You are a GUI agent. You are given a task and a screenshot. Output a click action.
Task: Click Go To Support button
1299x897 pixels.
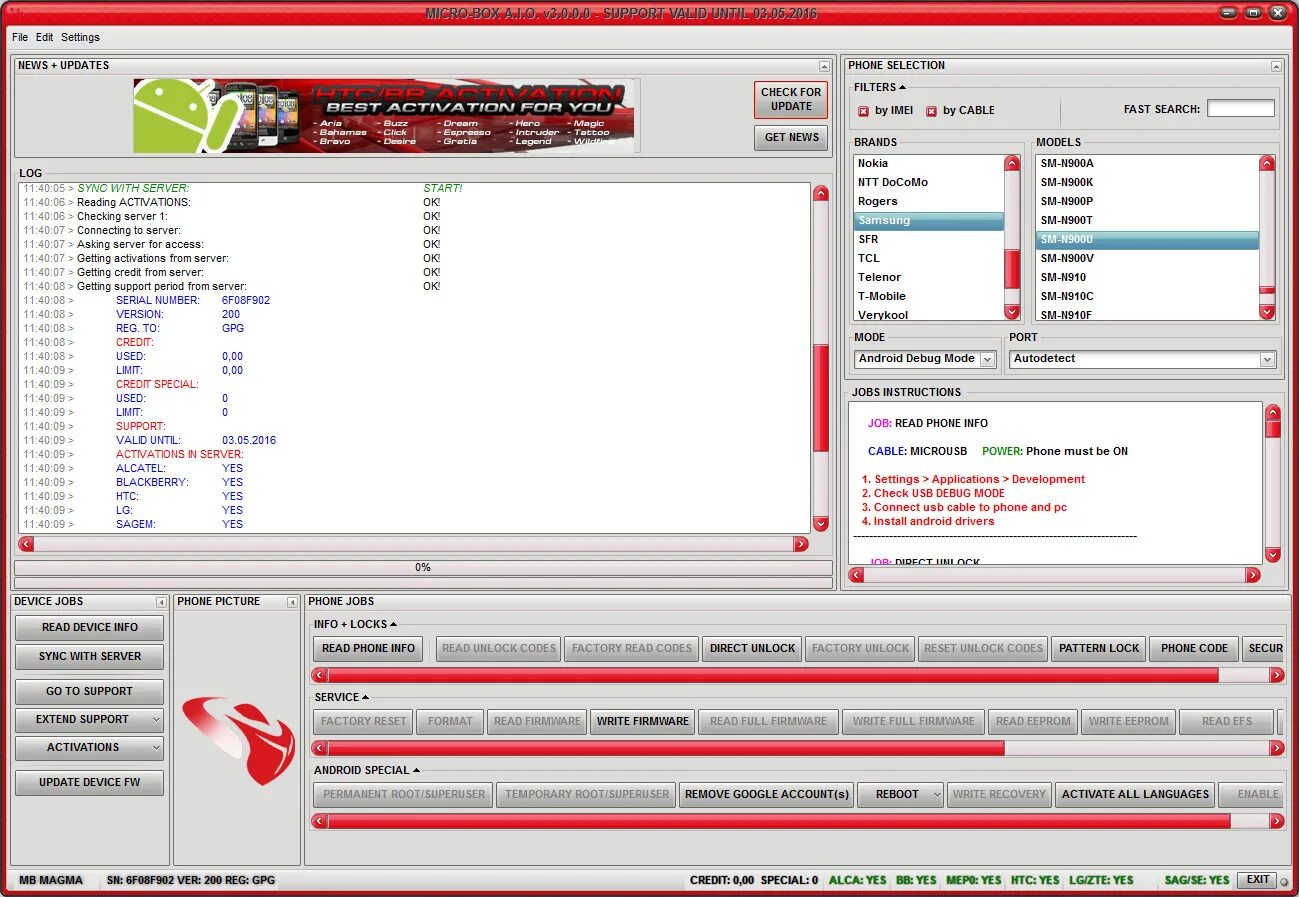pyautogui.click(x=90, y=692)
